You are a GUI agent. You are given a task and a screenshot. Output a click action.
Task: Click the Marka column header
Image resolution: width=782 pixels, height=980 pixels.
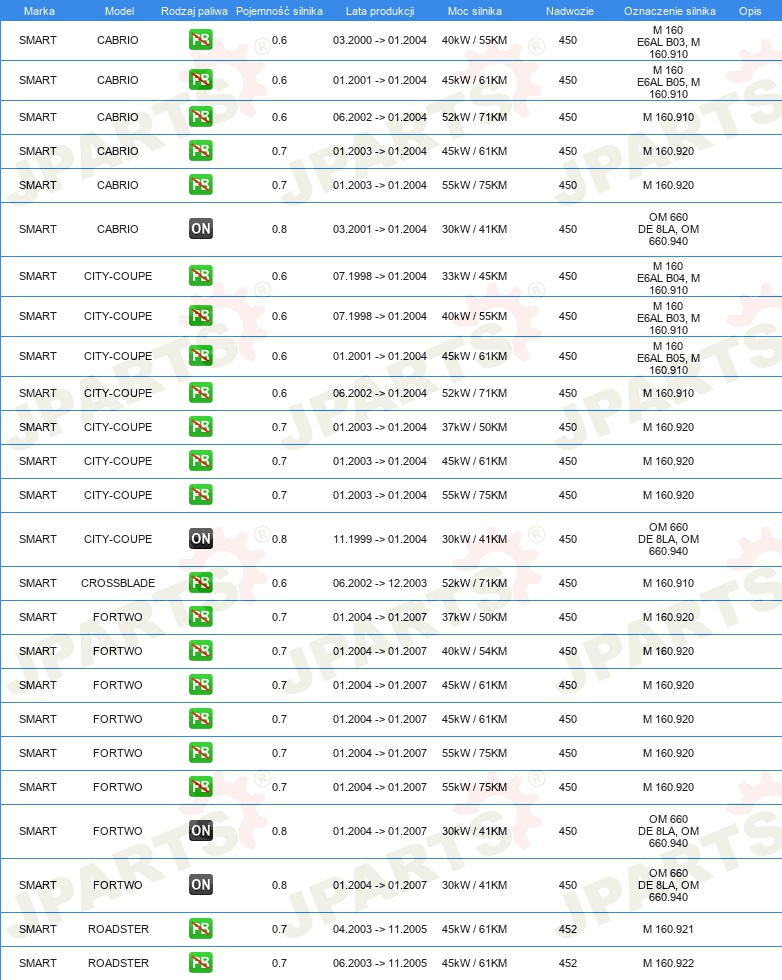click(x=39, y=11)
